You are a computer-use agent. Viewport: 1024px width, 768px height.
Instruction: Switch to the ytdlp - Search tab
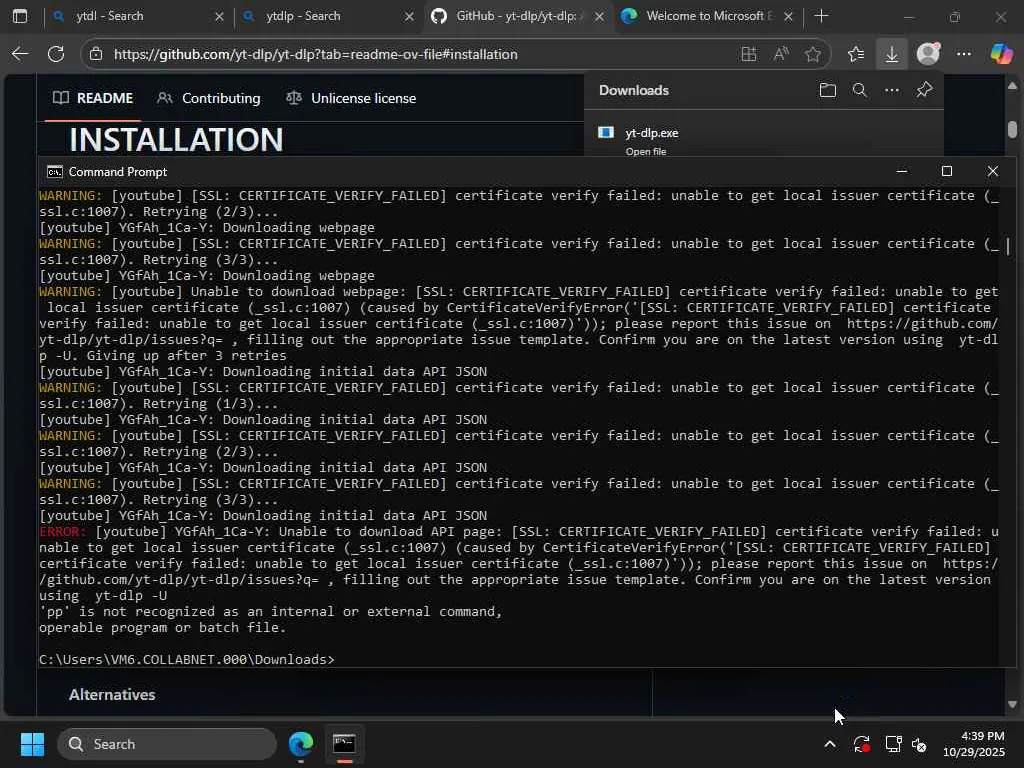tap(327, 16)
